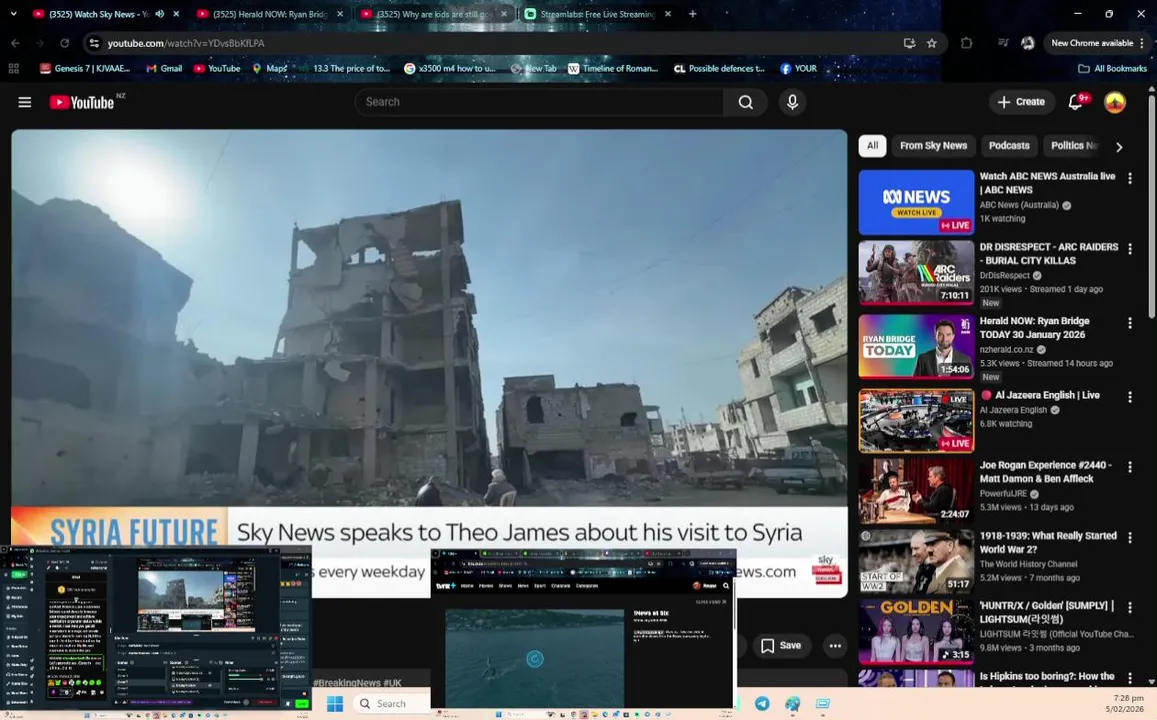Open the x3500 m4 how to bookmark

click(x=450, y=68)
